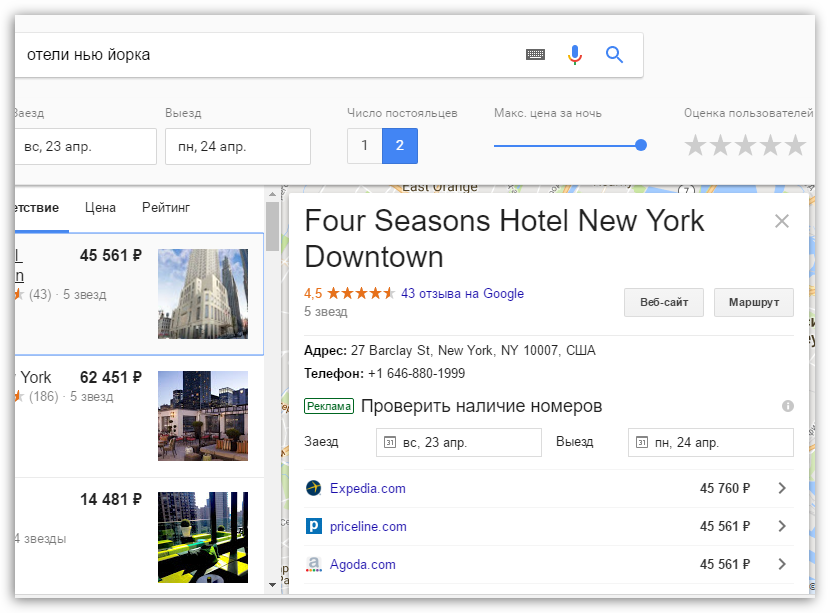
Task: Click the Маршрут directions button
Action: point(754,302)
